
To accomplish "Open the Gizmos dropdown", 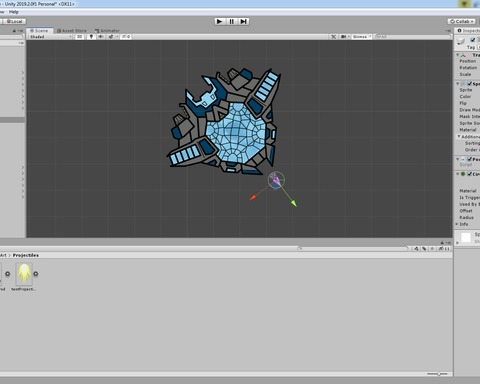I will point(362,37).
